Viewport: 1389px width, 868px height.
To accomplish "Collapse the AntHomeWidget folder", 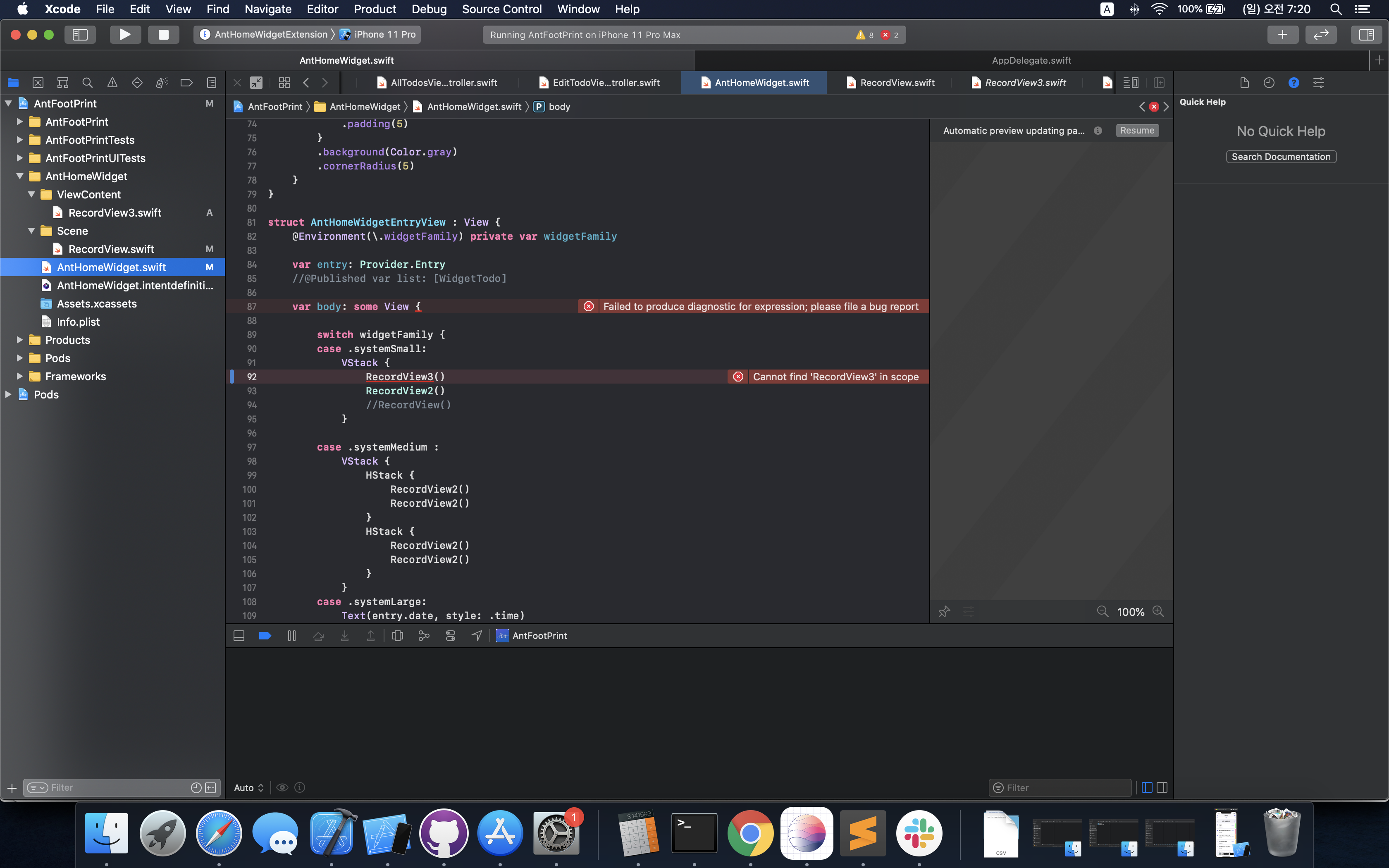I will [20, 176].
